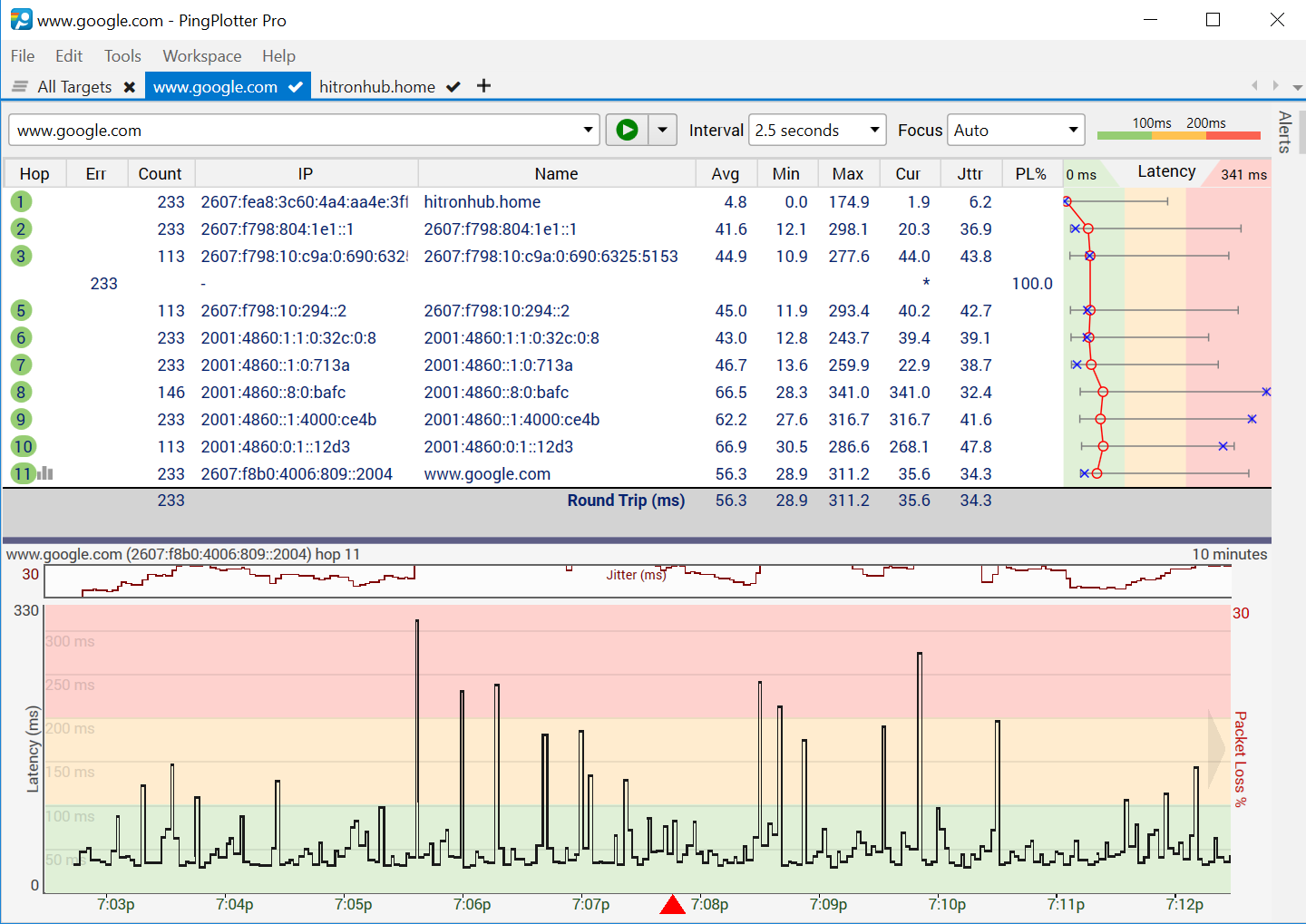Click the IP column header

pos(306,174)
